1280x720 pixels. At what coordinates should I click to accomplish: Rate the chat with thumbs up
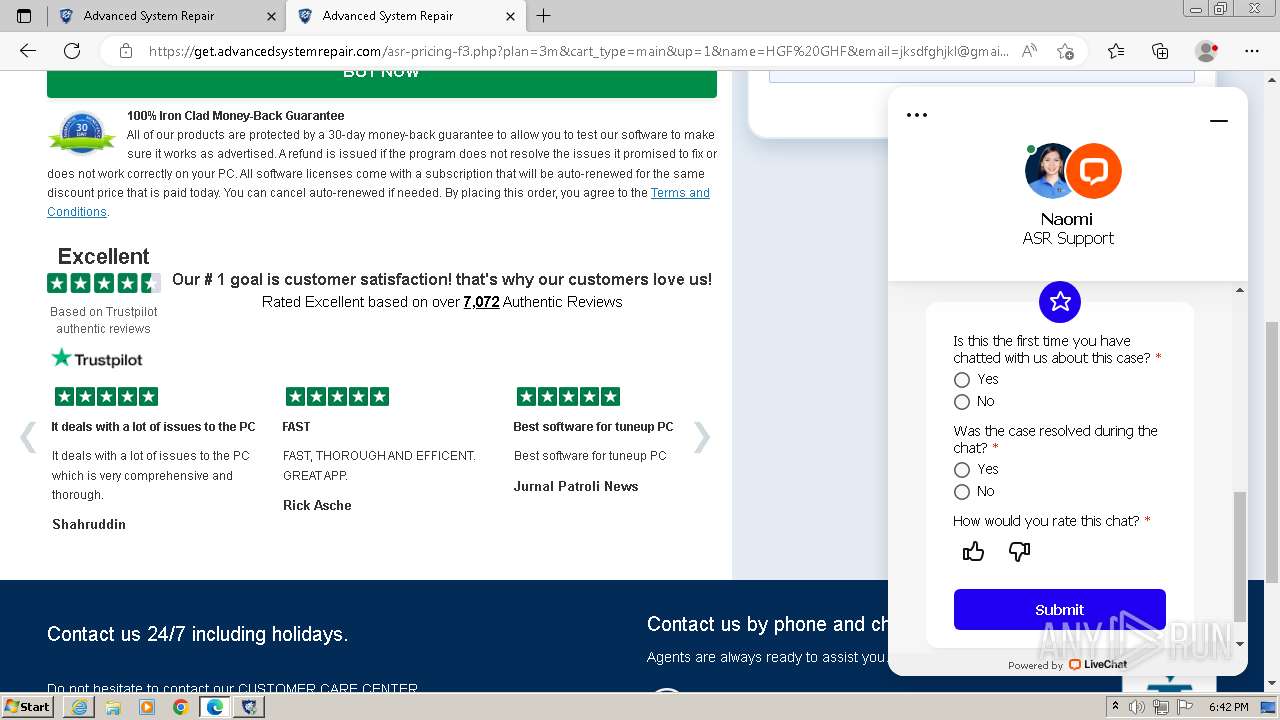click(973, 552)
